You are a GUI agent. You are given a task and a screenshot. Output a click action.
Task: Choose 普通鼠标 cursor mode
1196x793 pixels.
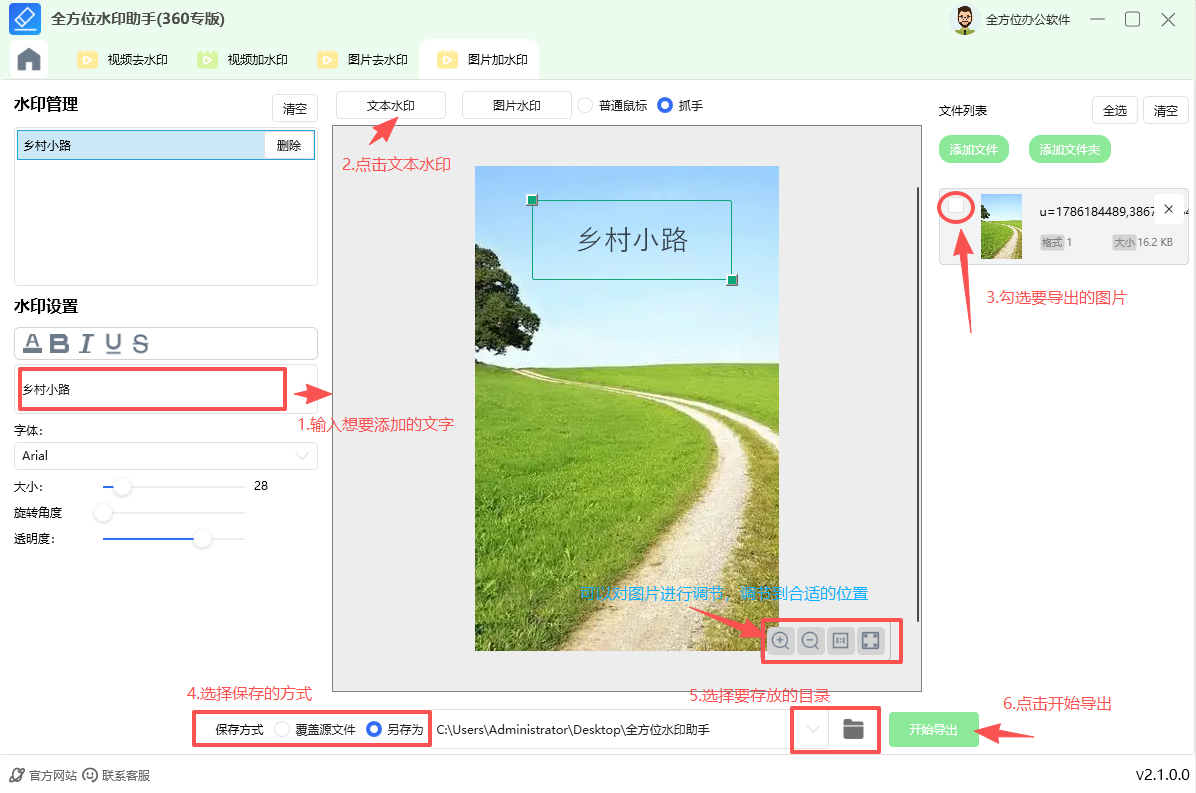(x=586, y=105)
